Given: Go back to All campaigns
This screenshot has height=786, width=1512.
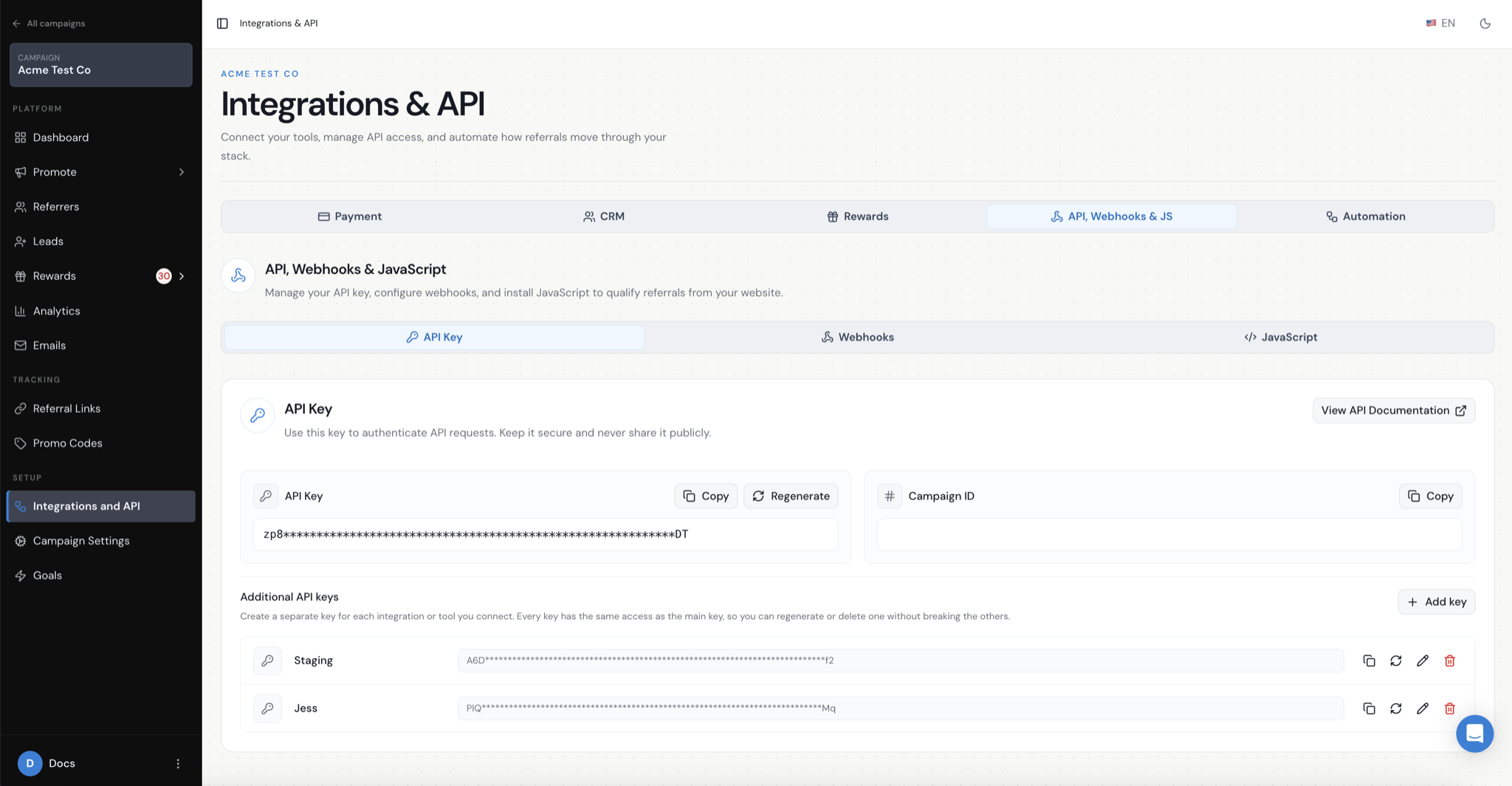Looking at the screenshot, I should tap(49, 24).
